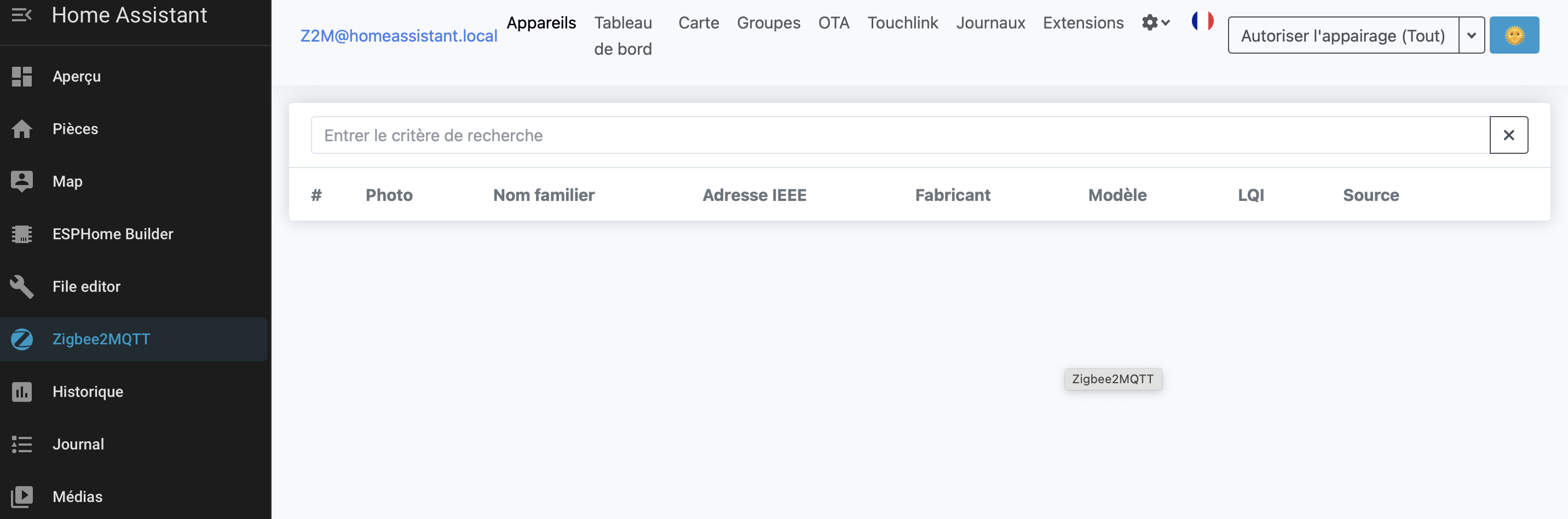Sort by LQI column
The height and width of the screenshot is (519, 1568).
pyautogui.click(x=1251, y=195)
